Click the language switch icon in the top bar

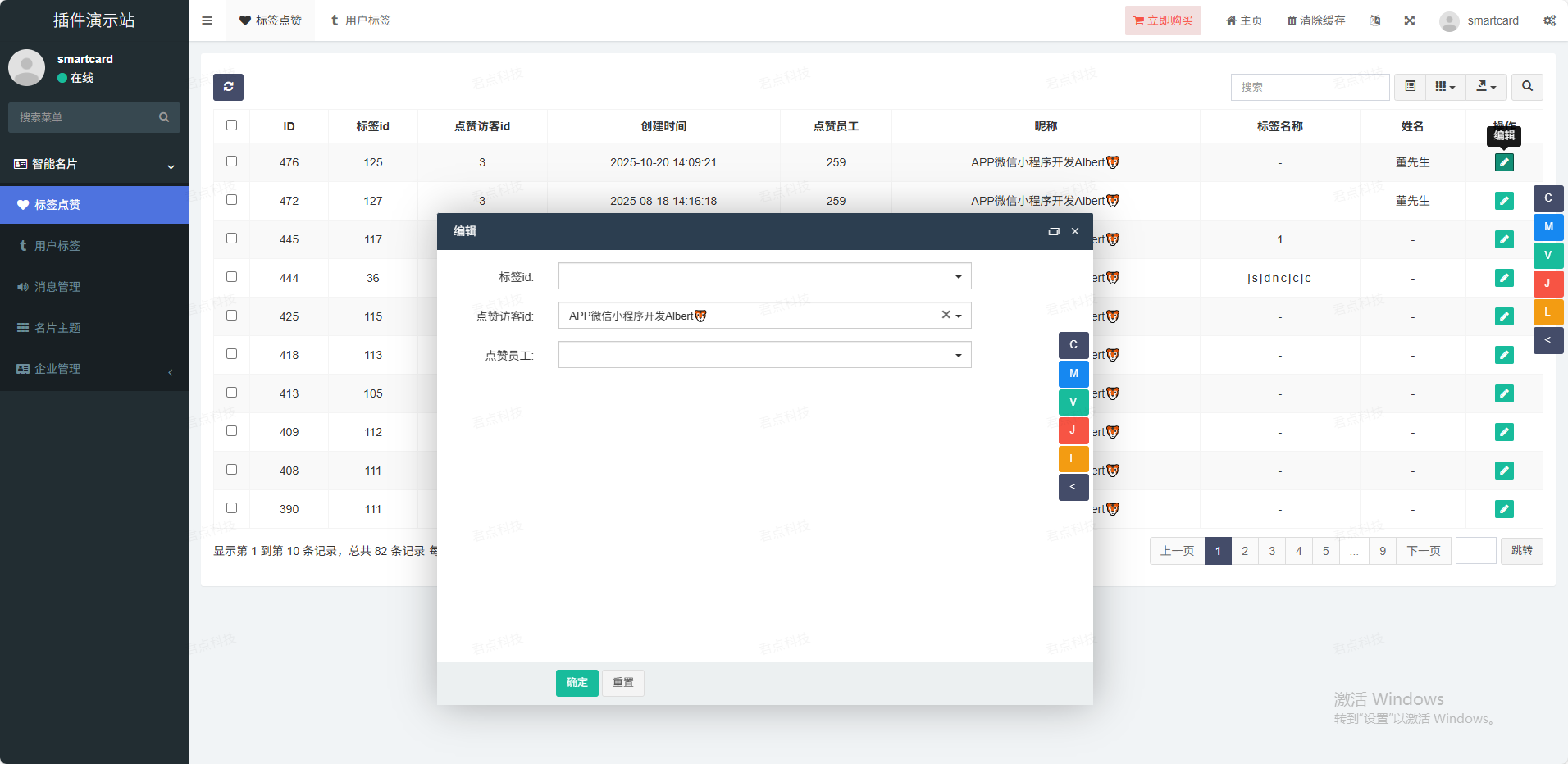click(x=1375, y=20)
